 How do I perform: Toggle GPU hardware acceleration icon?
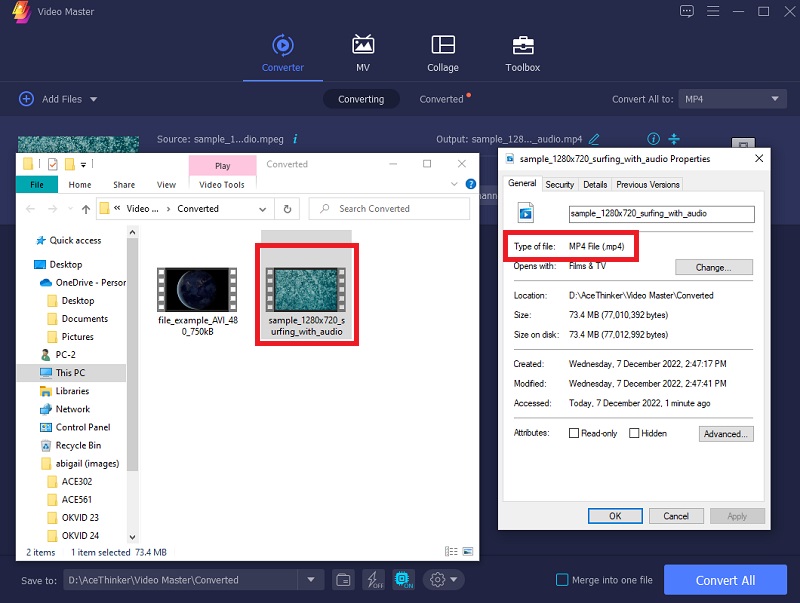[404, 580]
